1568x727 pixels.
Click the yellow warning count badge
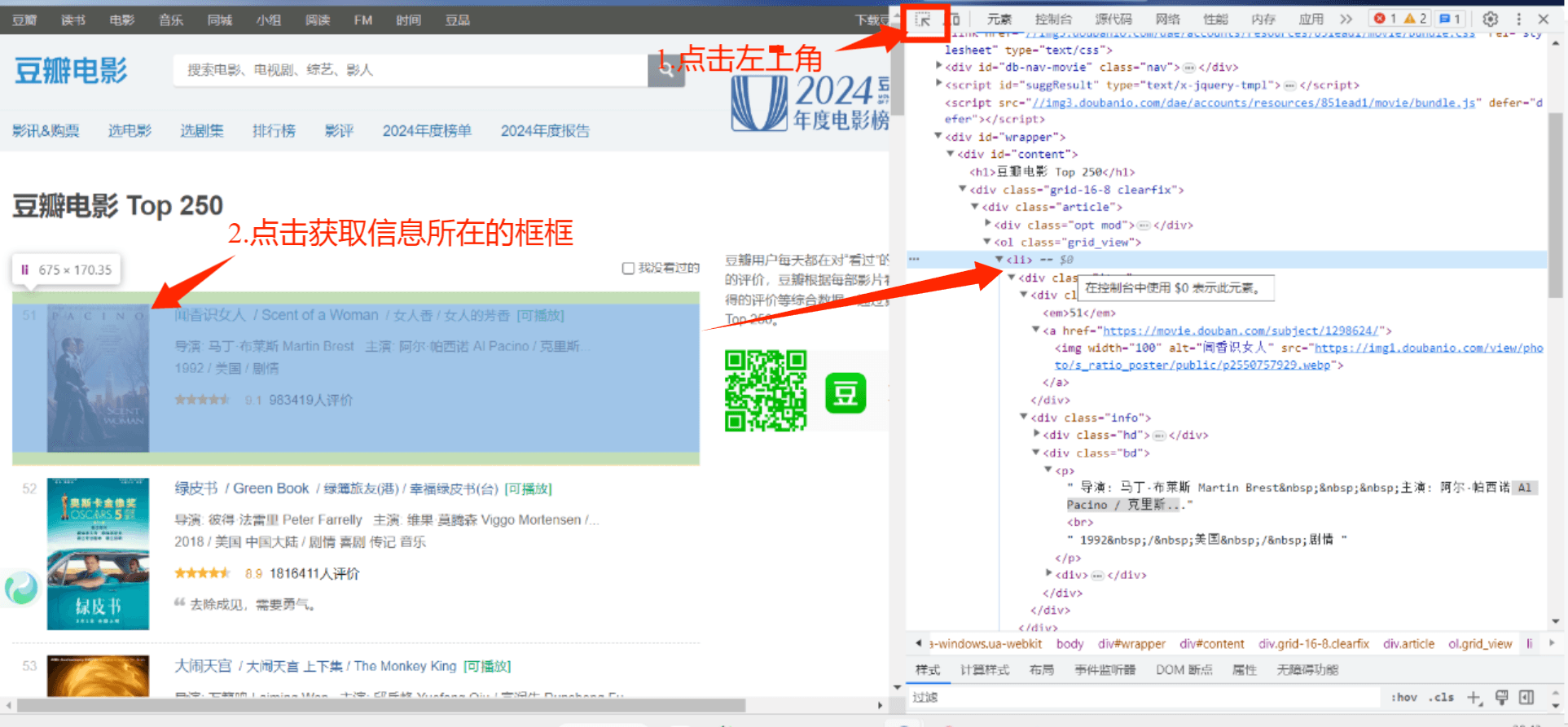[1415, 19]
